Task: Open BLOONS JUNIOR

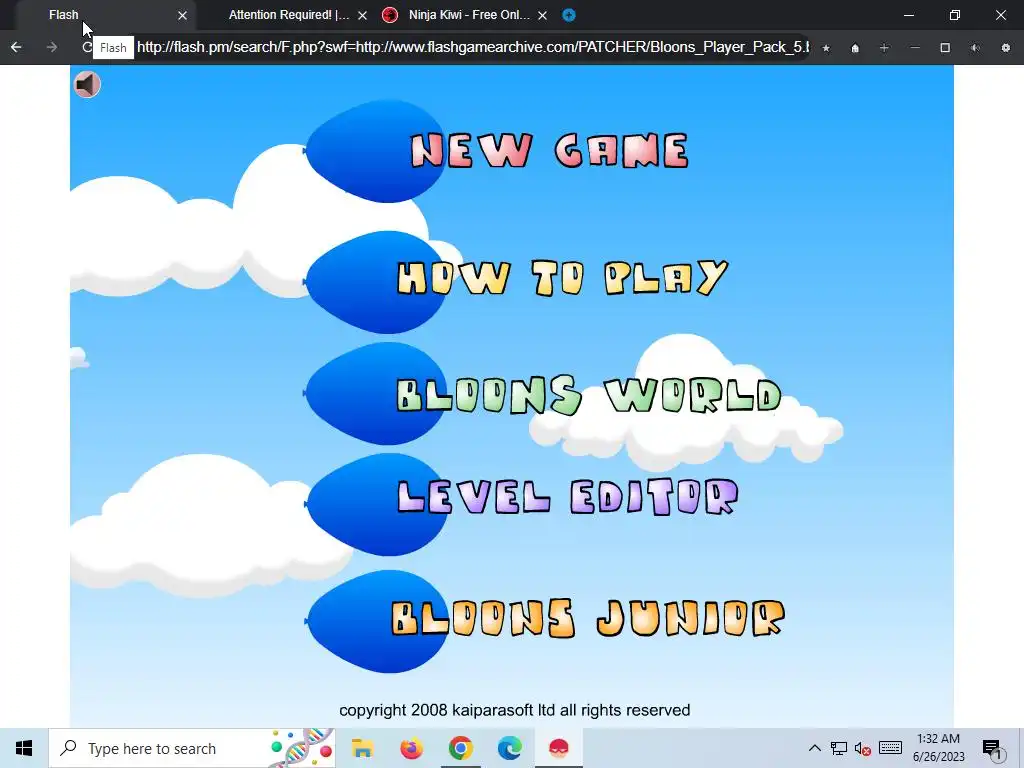Action: (587, 618)
